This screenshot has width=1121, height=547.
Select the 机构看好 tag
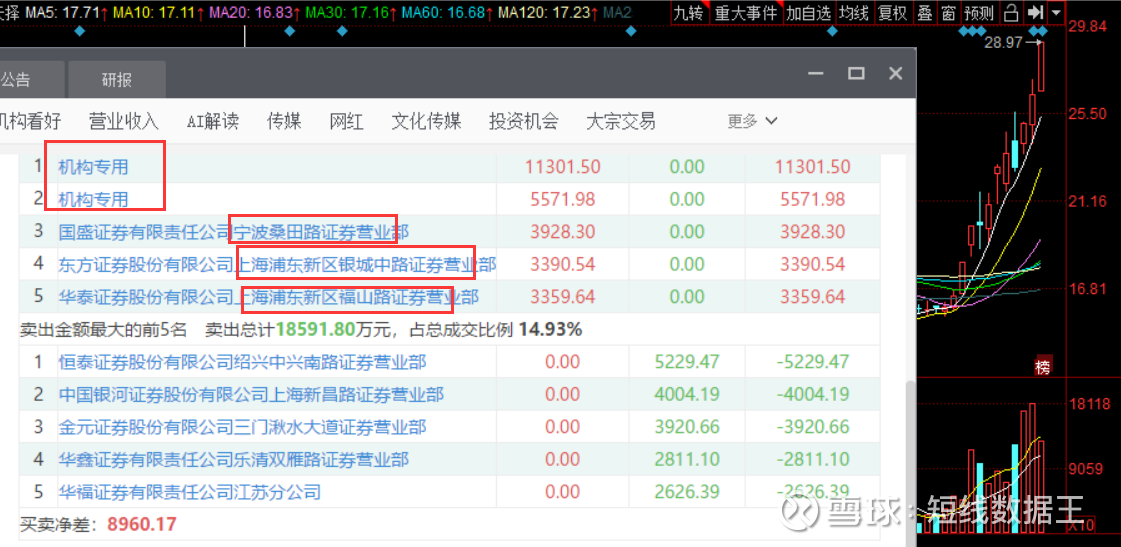pyautogui.click(x=29, y=121)
